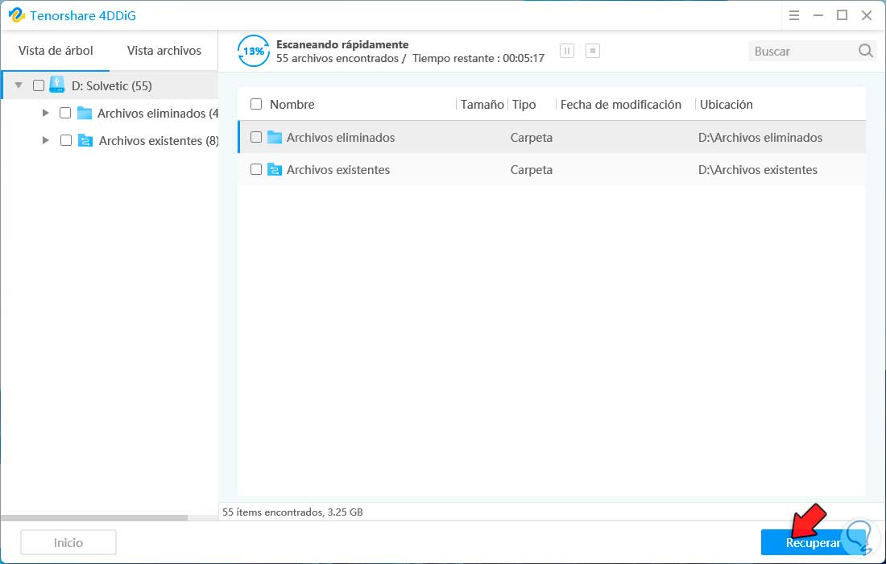This screenshot has height=564, width=887.
Task: Click '55 archivos encontrados' text
Action: (x=337, y=58)
